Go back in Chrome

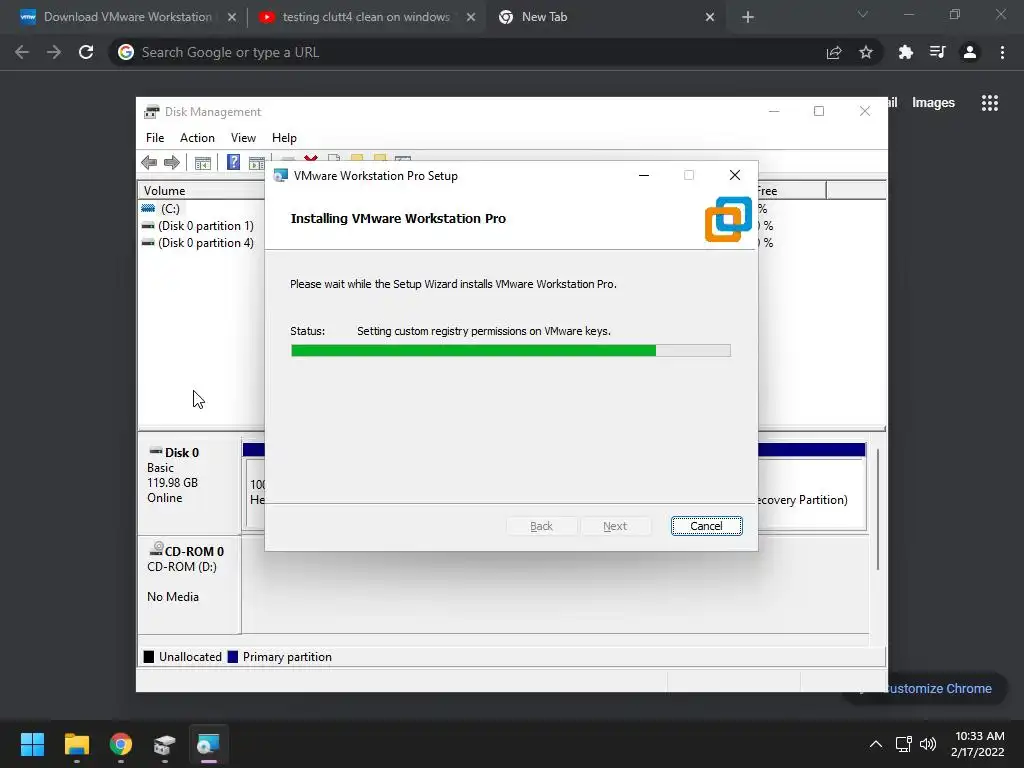click(x=22, y=52)
